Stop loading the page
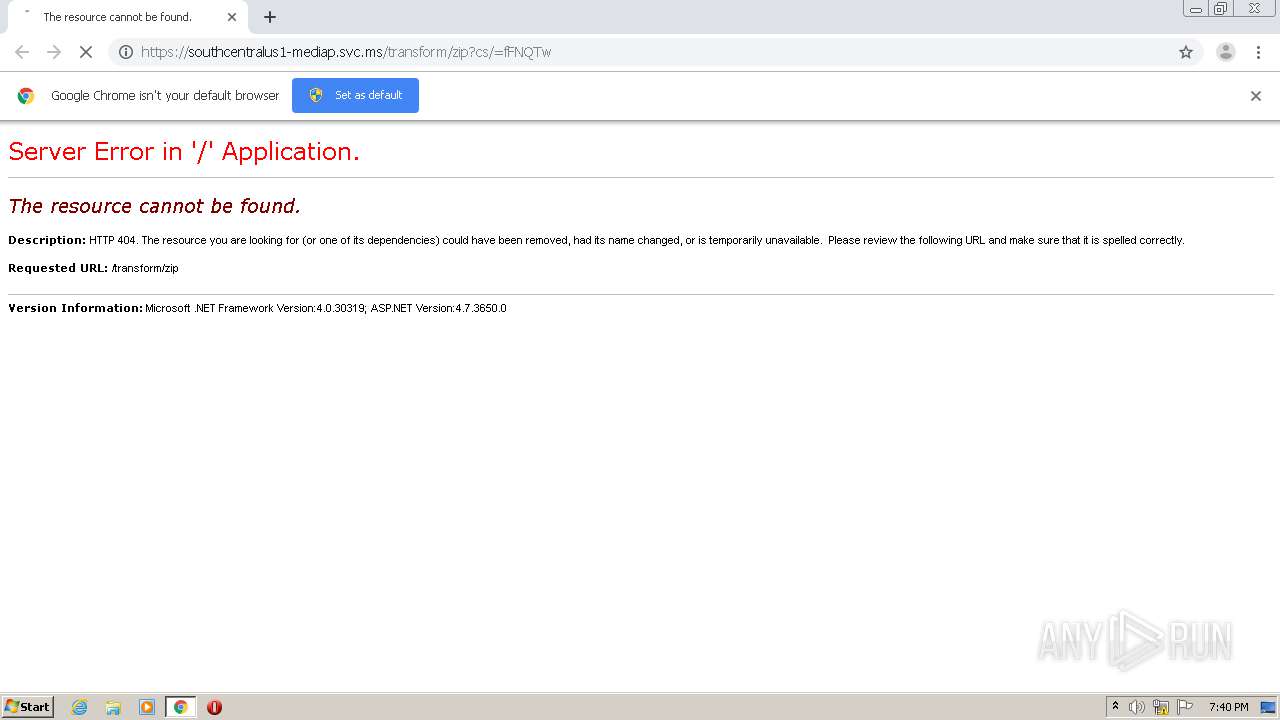This screenshot has height=720, width=1280. click(86, 52)
